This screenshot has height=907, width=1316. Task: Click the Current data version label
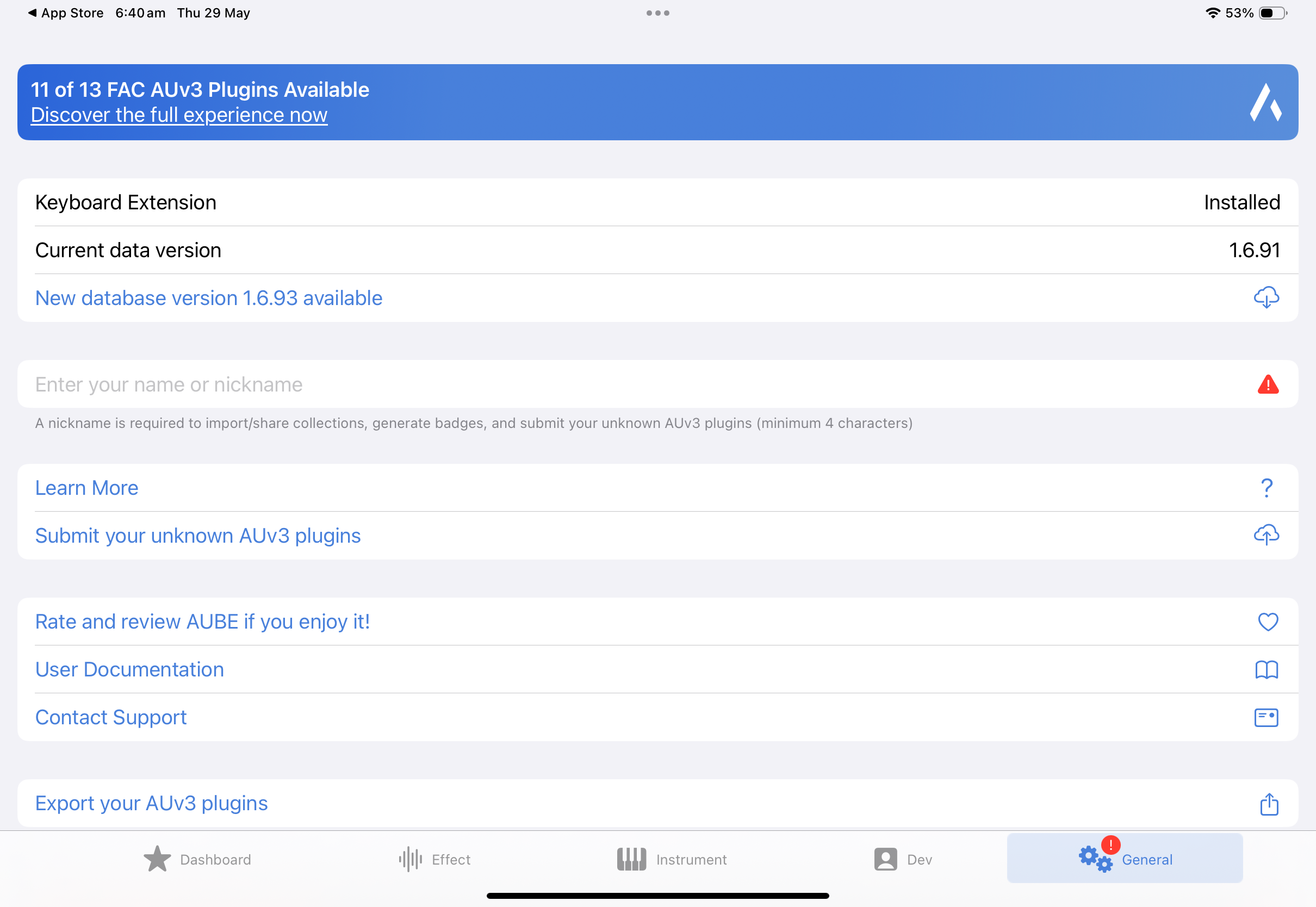point(128,250)
